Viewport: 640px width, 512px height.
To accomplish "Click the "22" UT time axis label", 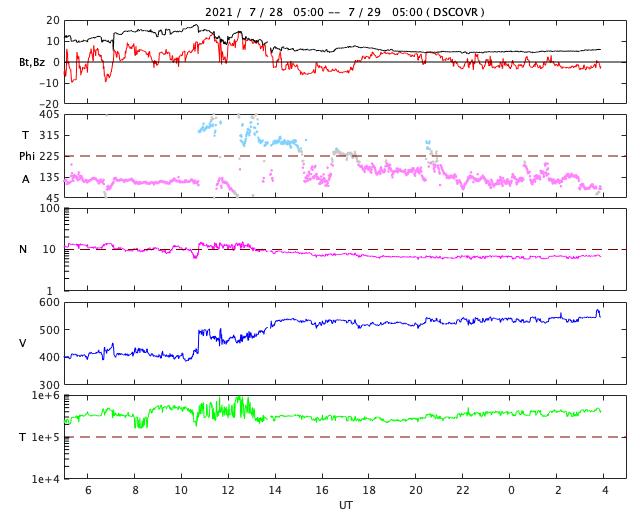I will (463, 490).
